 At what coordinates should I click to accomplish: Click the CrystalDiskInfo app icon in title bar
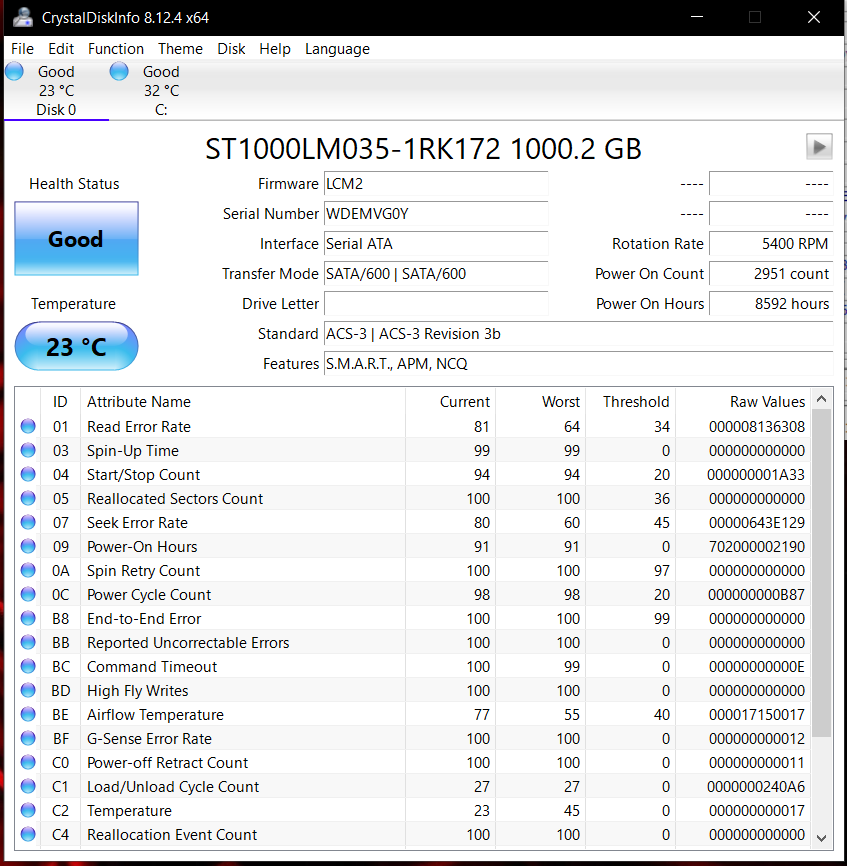[22, 17]
